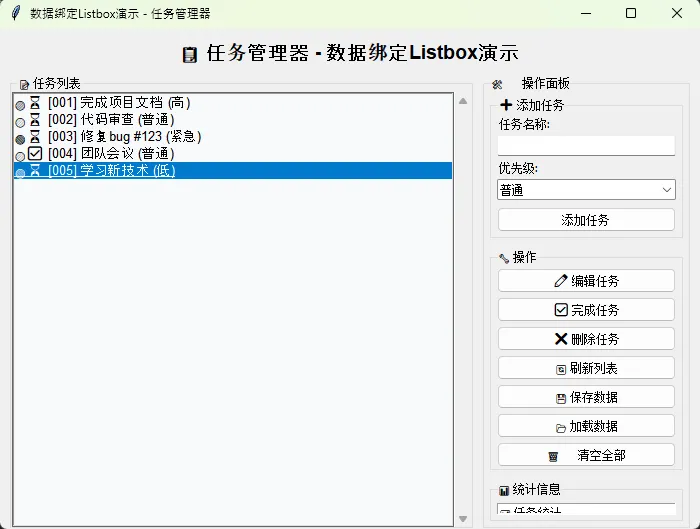Click the 任务名称 text input field
The image size is (700, 529).
pyautogui.click(x=586, y=146)
